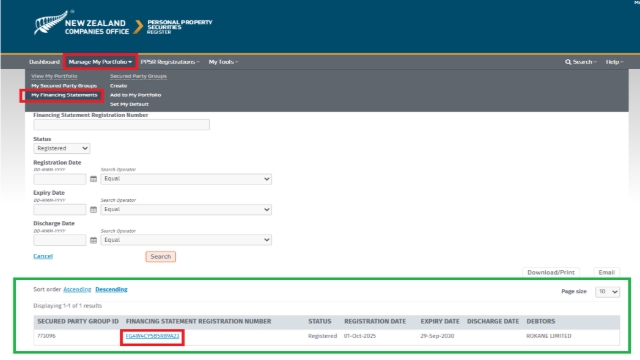Sort results Ascending
This screenshot has height=360, width=640.
77,289
